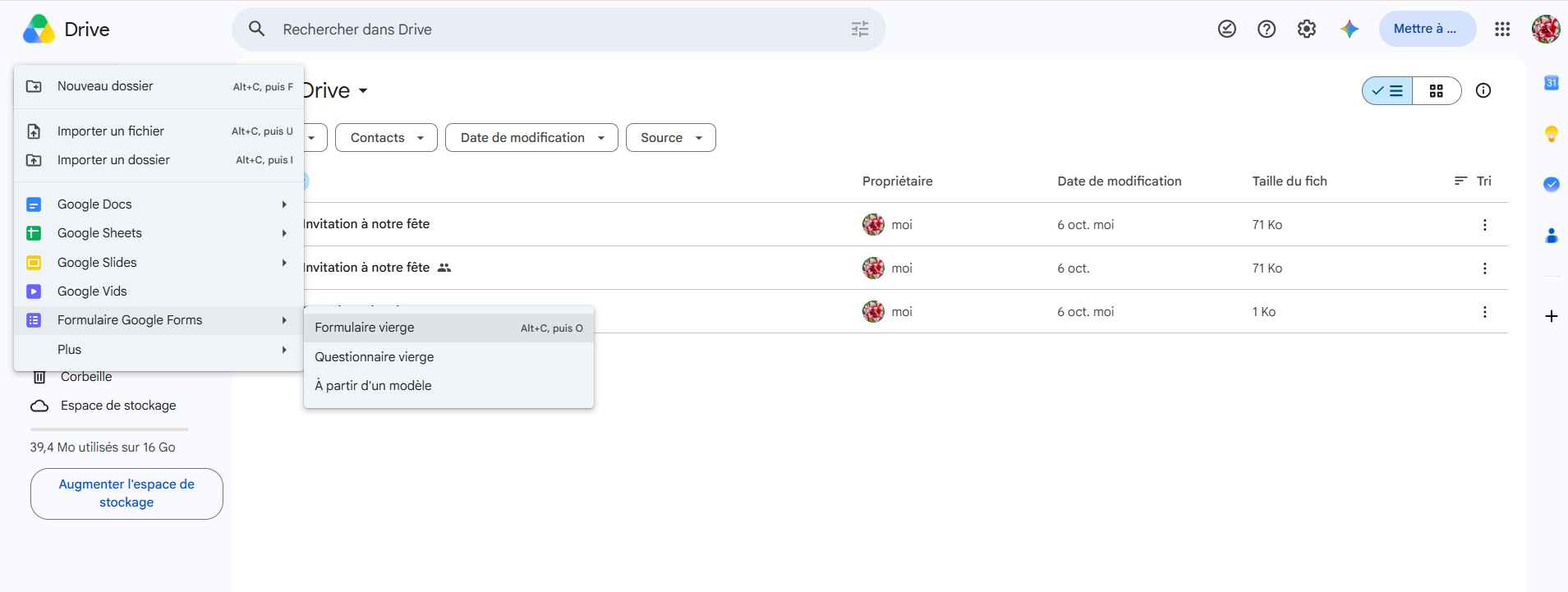Click the Propriétaire column header
Screen dimensions: 1568x592
click(x=898, y=181)
